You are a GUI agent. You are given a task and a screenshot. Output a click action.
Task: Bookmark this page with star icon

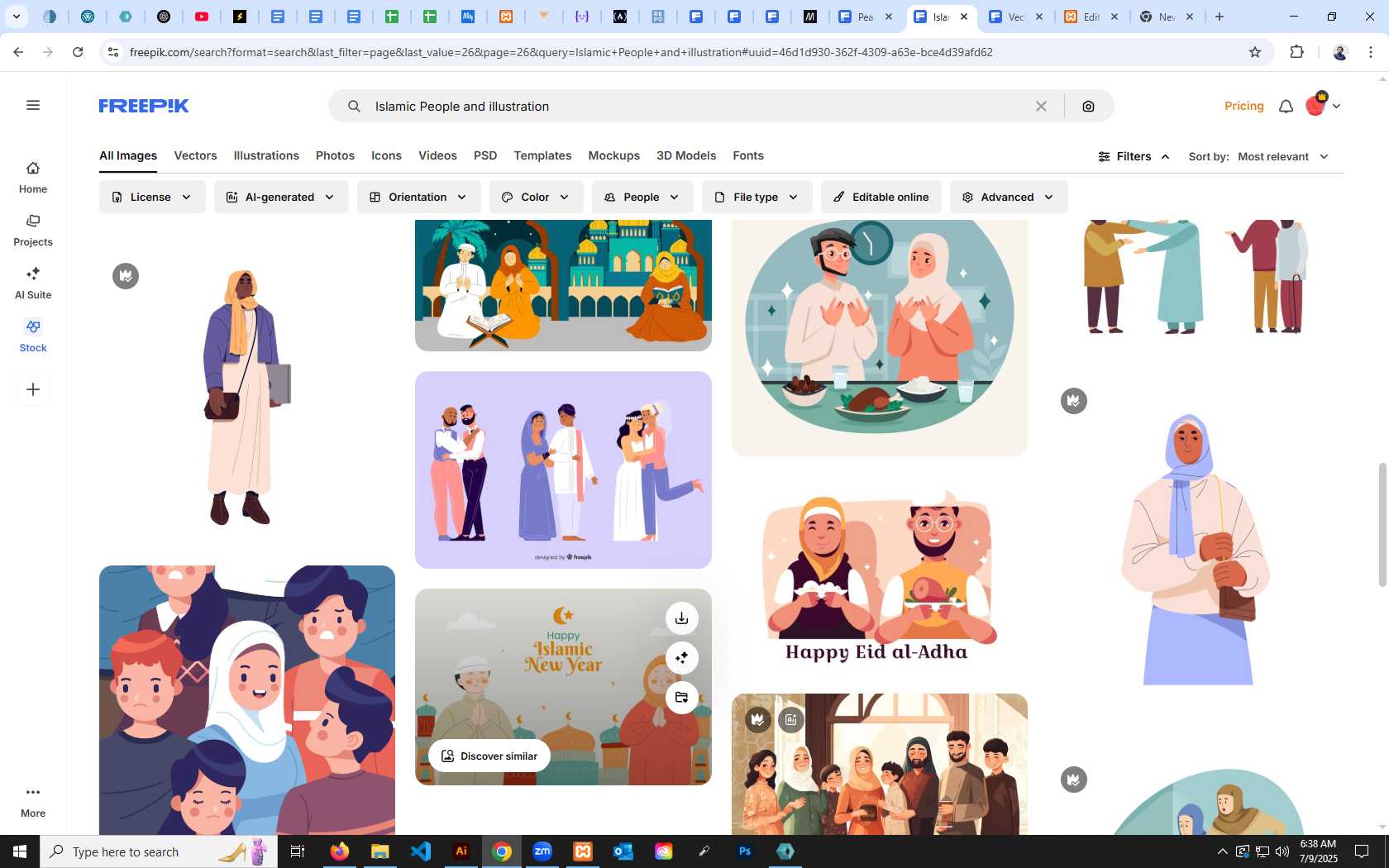click(x=1255, y=52)
